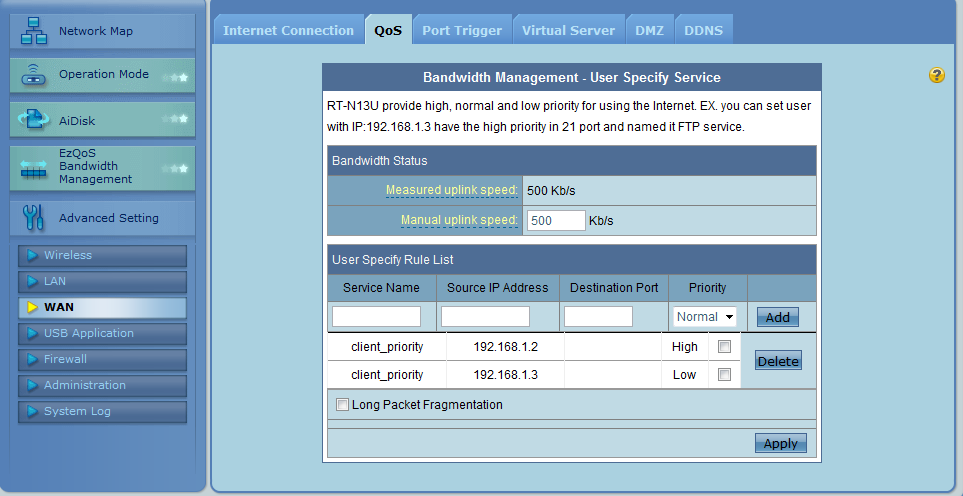963x496 pixels.
Task: Open EzQoS Bandwidth Management menu item
Action: coord(103,168)
